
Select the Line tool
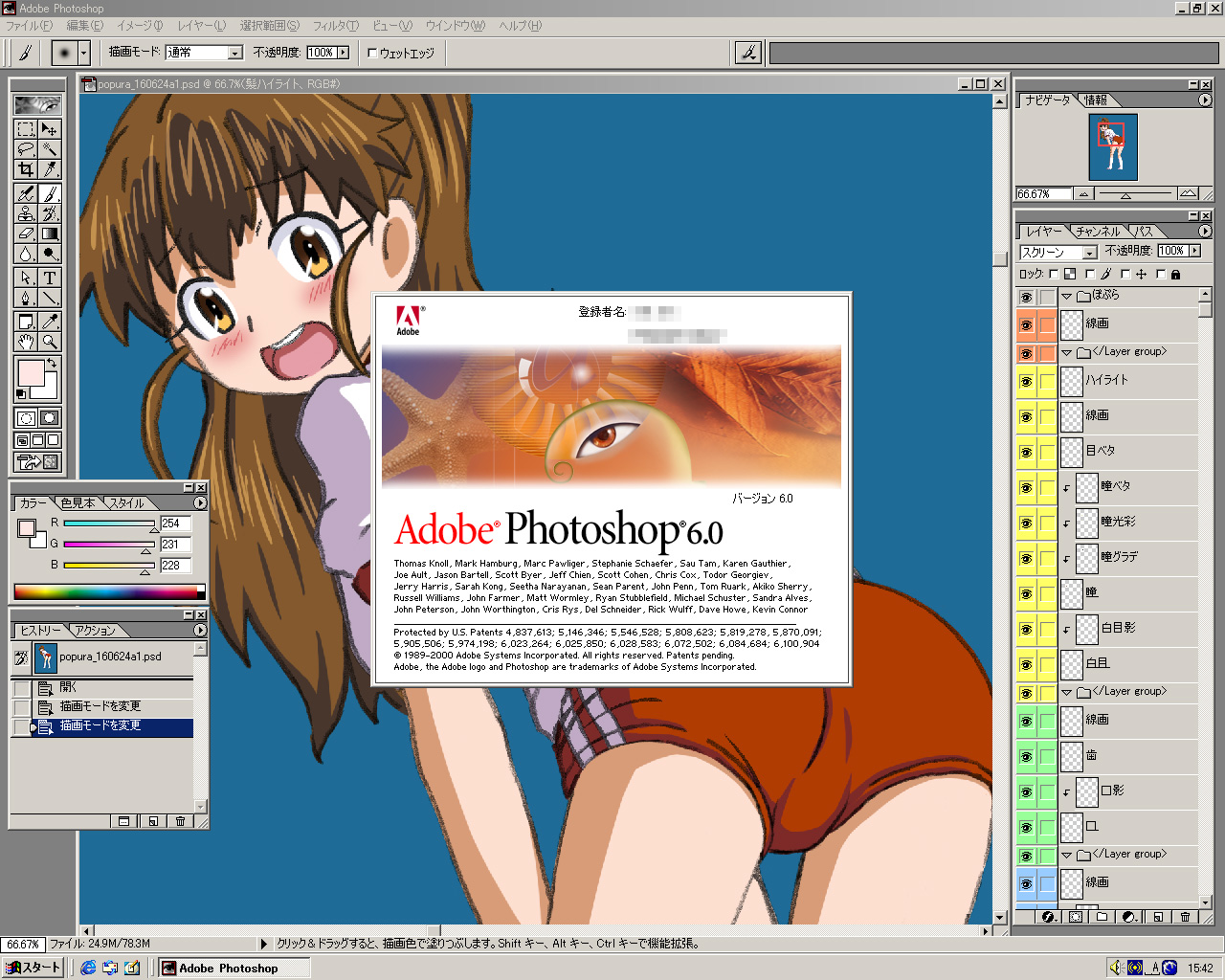point(50,298)
